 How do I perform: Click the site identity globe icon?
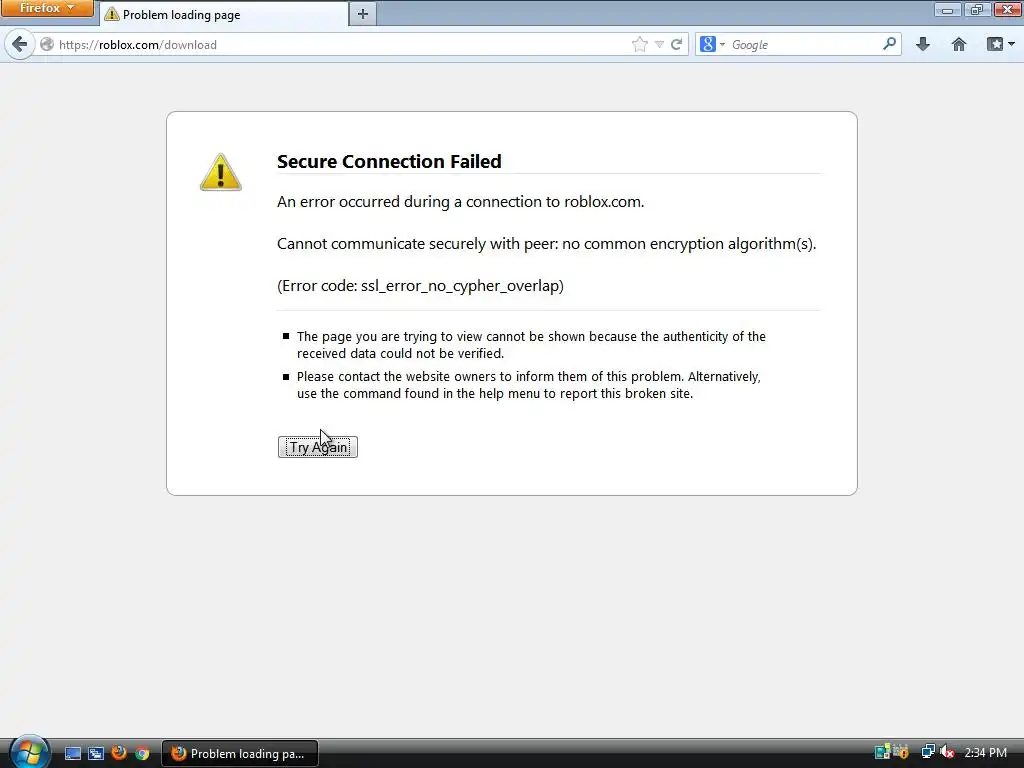47,44
